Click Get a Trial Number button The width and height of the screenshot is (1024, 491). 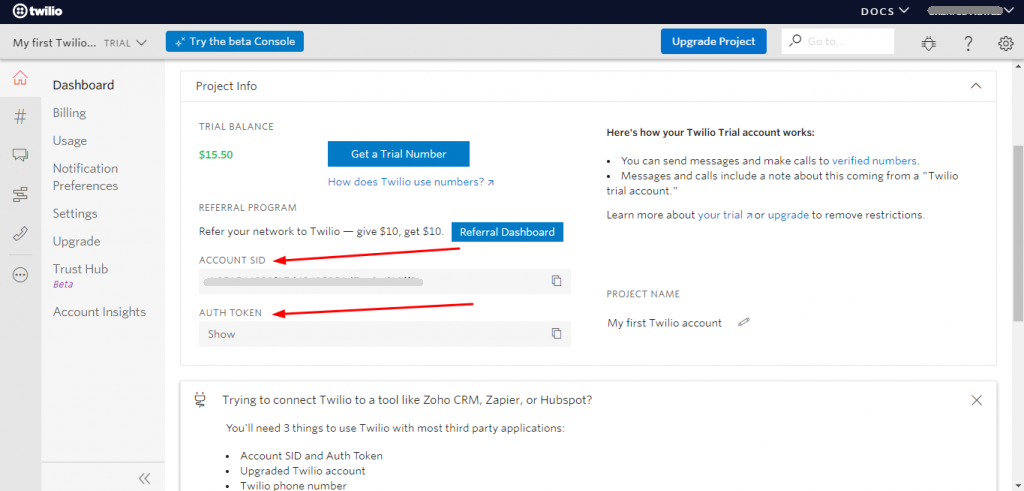tap(398, 154)
